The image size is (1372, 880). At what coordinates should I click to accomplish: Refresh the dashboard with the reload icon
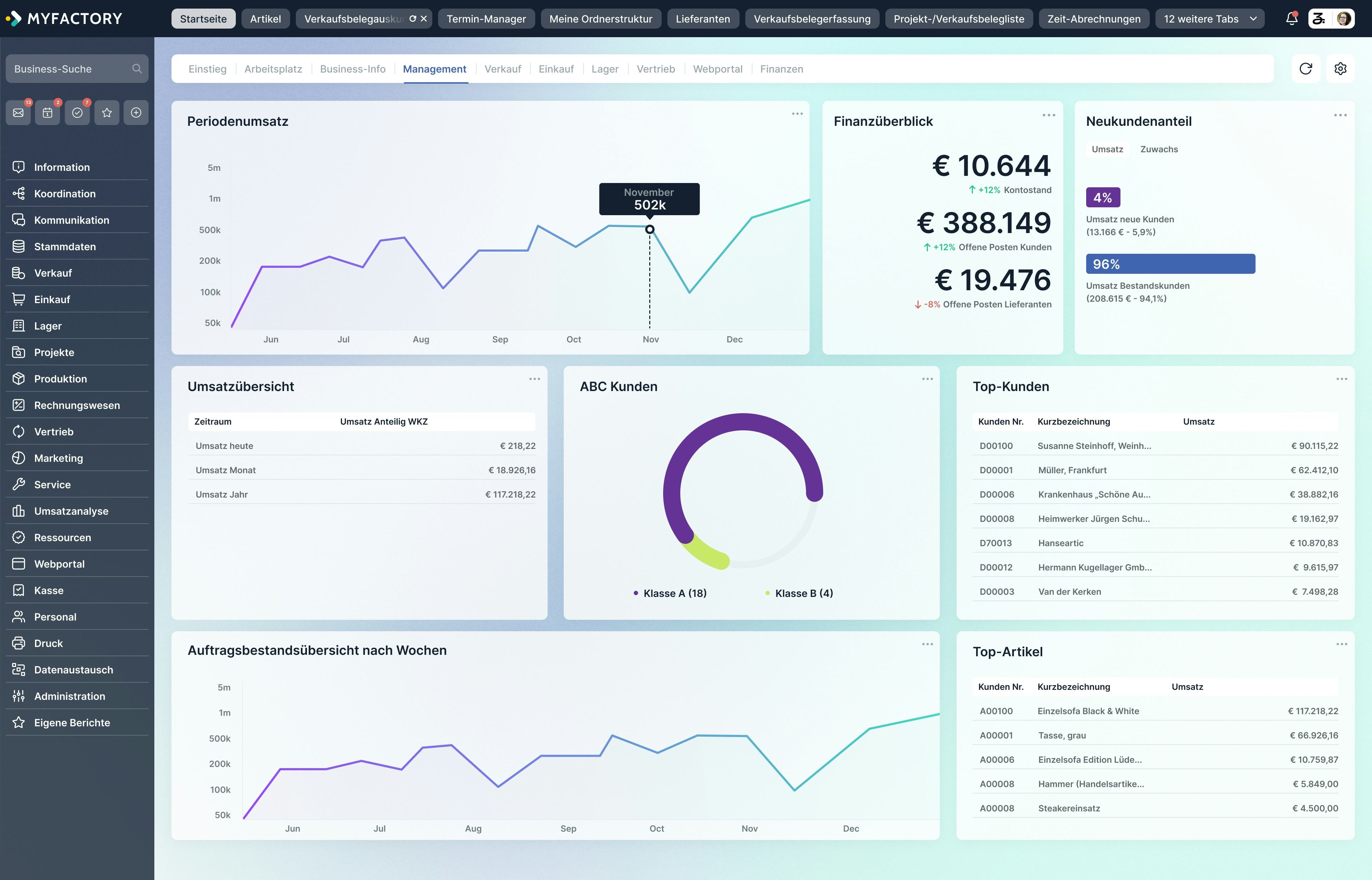tap(1306, 69)
